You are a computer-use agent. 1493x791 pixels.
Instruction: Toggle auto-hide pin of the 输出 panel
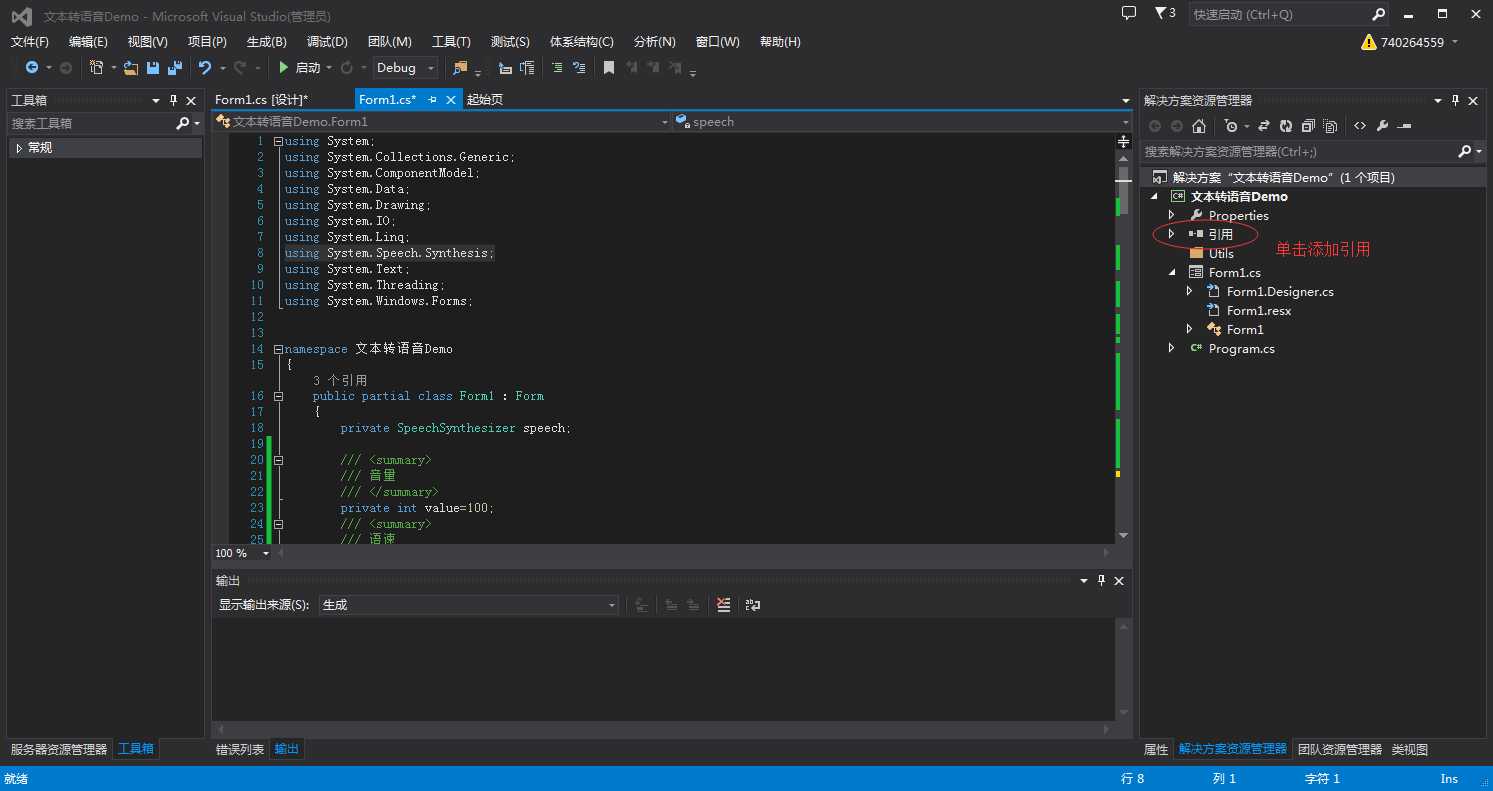(1102, 581)
